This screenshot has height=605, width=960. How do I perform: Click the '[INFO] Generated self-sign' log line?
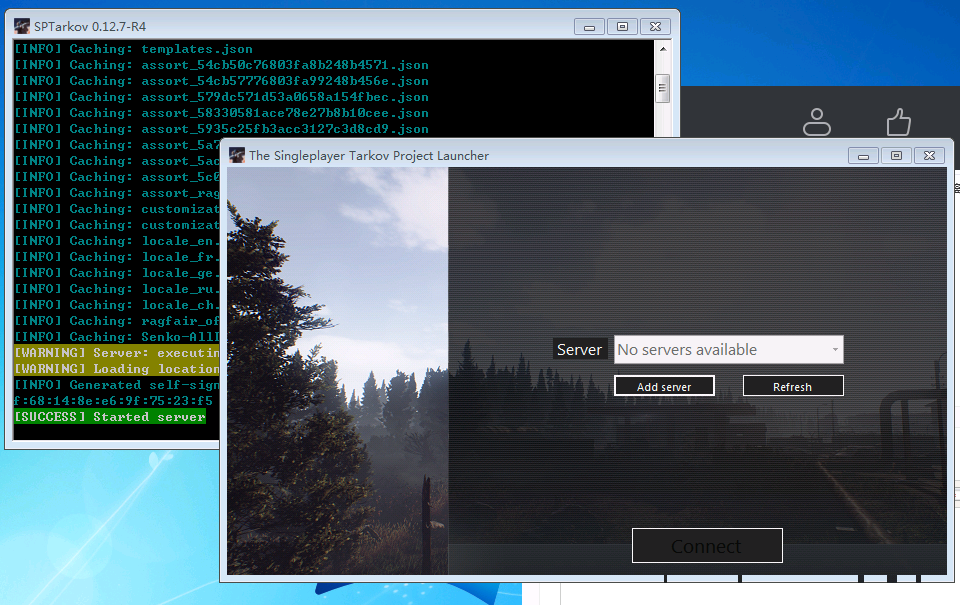(116, 385)
